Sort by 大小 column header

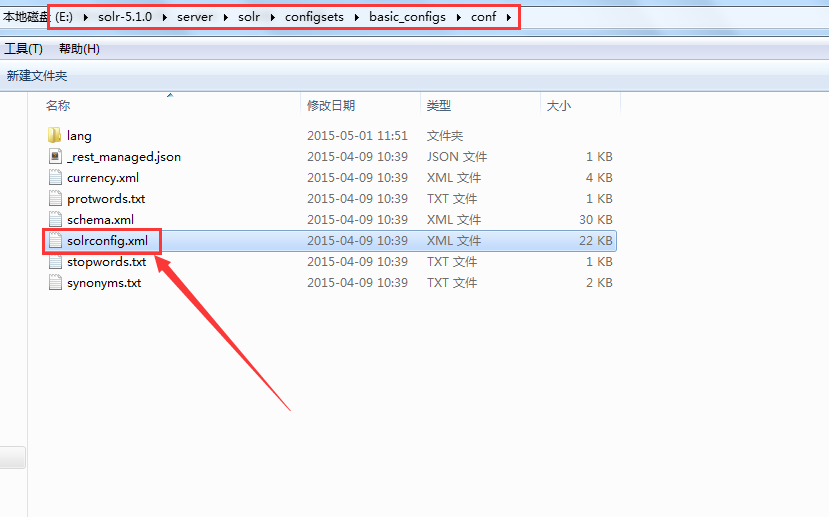[559, 106]
